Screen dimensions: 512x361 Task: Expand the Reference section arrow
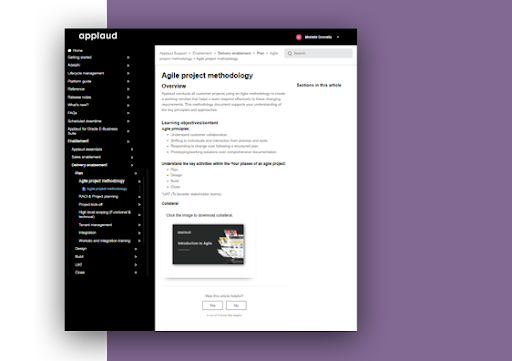pyautogui.click(x=128, y=89)
